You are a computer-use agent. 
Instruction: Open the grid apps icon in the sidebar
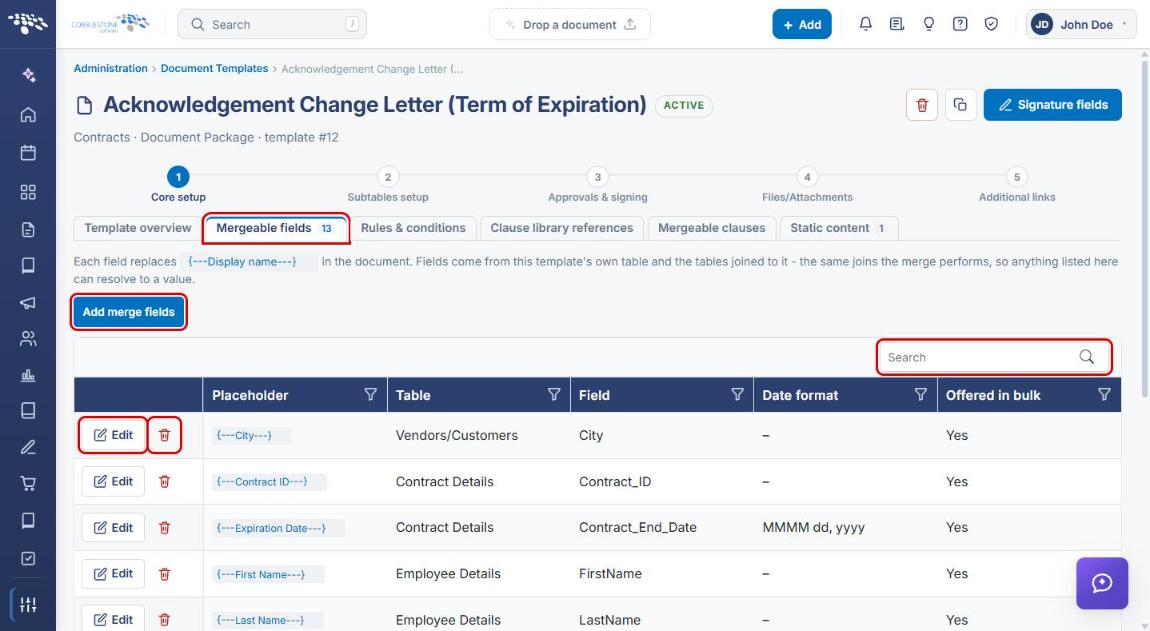tap(28, 192)
